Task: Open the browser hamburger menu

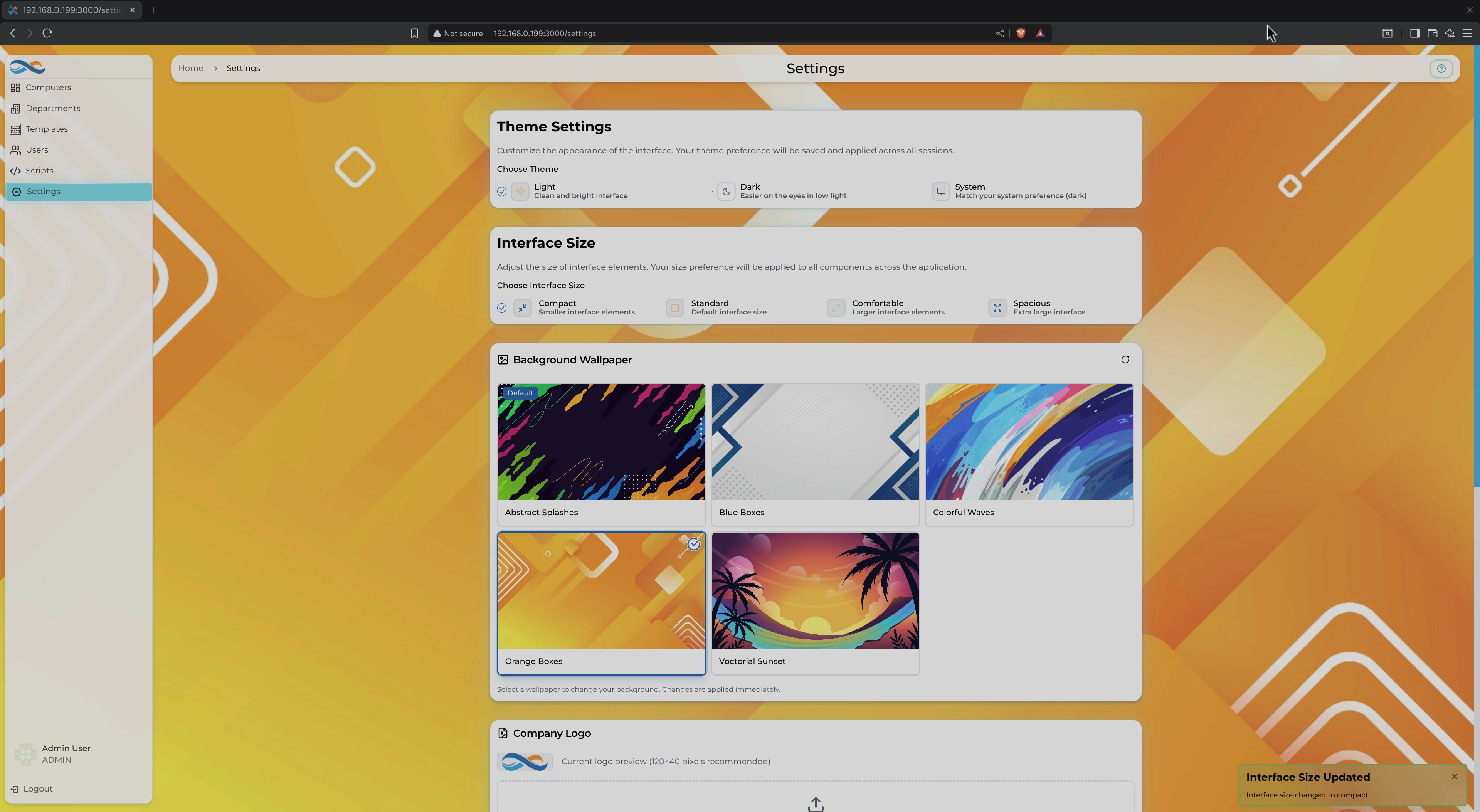Action: [1467, 33]
